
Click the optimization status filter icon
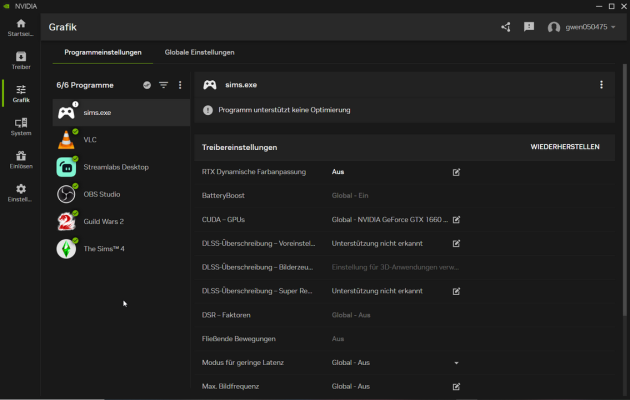pyautogui.click(x=147, y=85)
